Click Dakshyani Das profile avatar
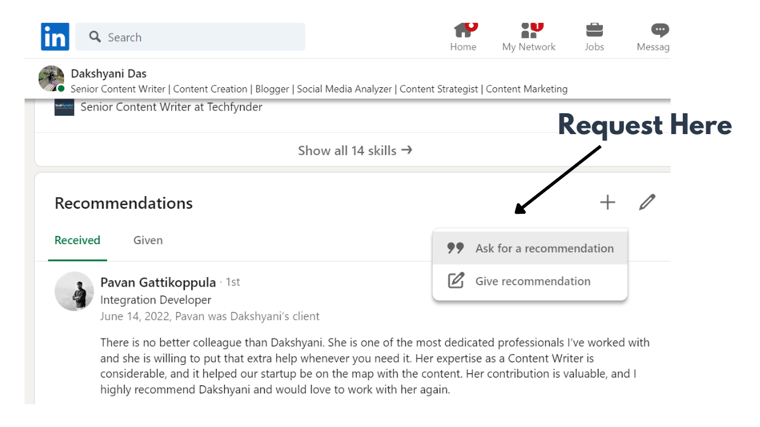 click(x=51, y=79)
